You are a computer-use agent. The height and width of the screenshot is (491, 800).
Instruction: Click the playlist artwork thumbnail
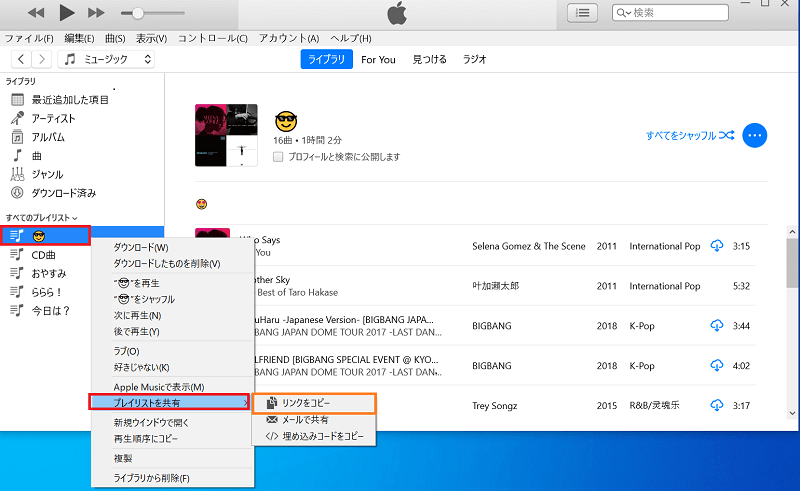pyautogui.click(x=226, y=135)
